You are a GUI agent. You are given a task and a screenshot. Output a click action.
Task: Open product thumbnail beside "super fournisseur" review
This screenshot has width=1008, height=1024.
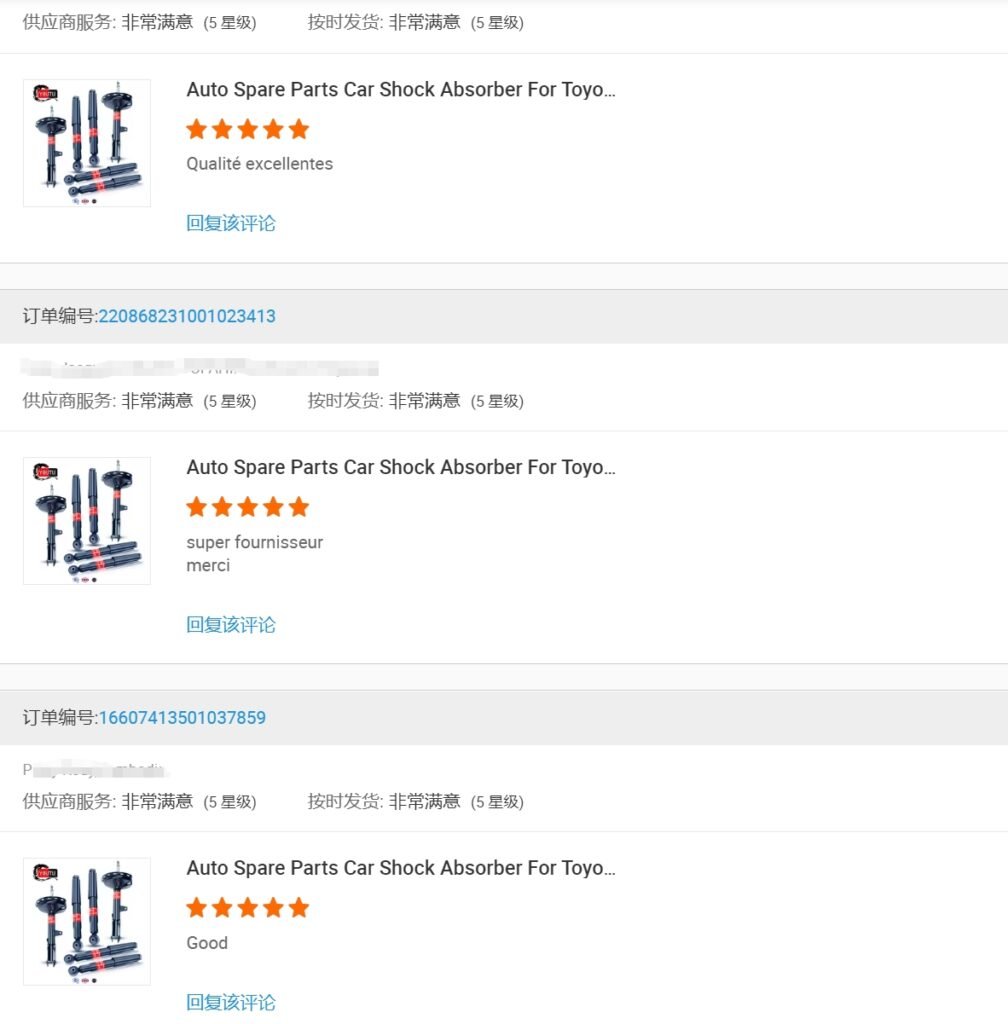(87, 521)
